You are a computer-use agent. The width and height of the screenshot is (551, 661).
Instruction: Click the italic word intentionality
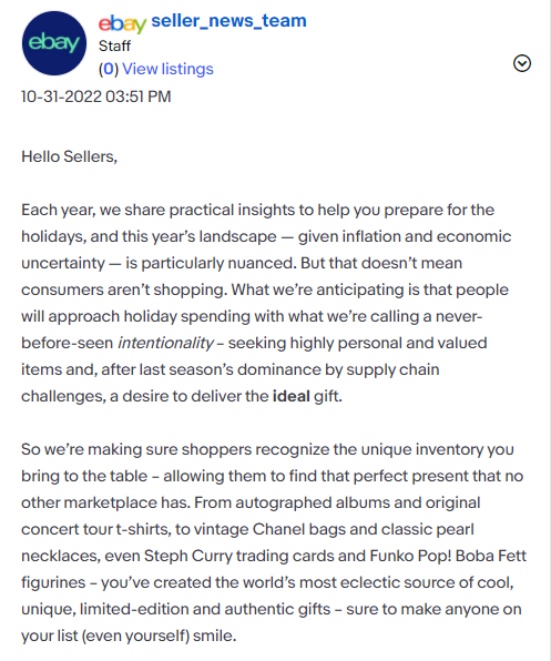click(x=165, y=343)
